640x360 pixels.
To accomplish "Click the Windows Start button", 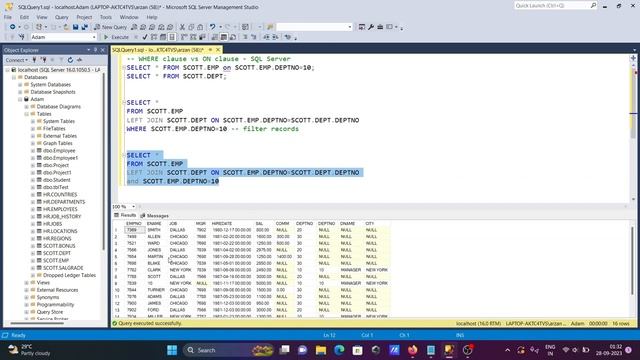I will pos(172,350).
